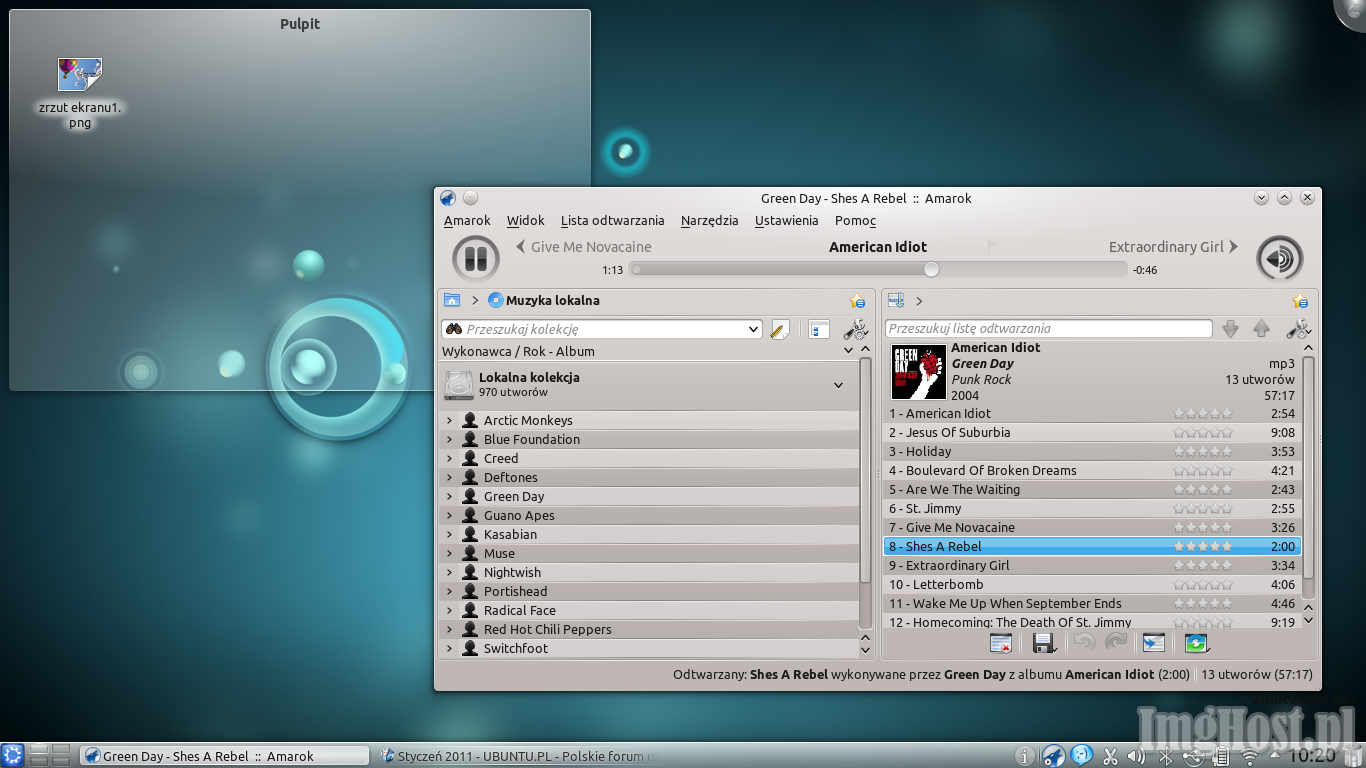Open bookmarks star in the collection browser
The height and width of the screenshot is (768, 1366).
857,301
